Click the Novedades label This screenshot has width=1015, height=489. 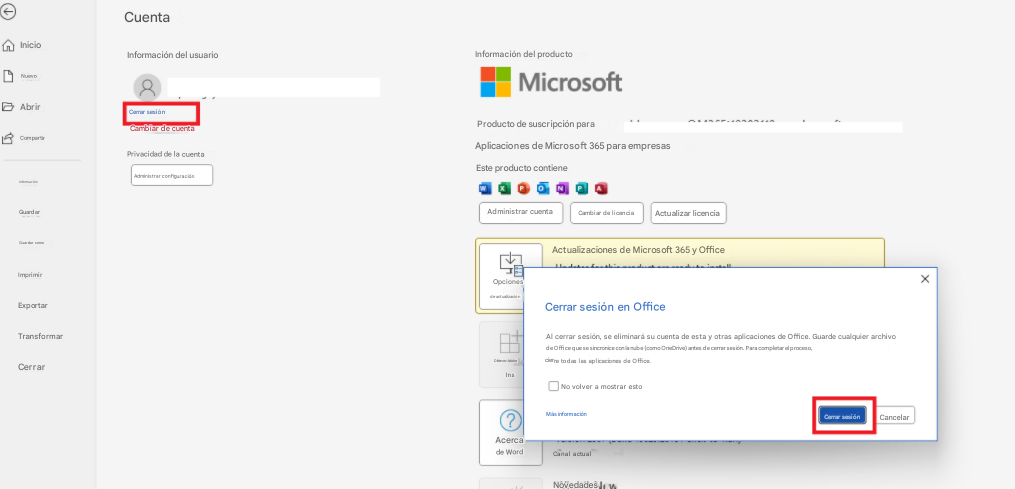tap(575, 484)
